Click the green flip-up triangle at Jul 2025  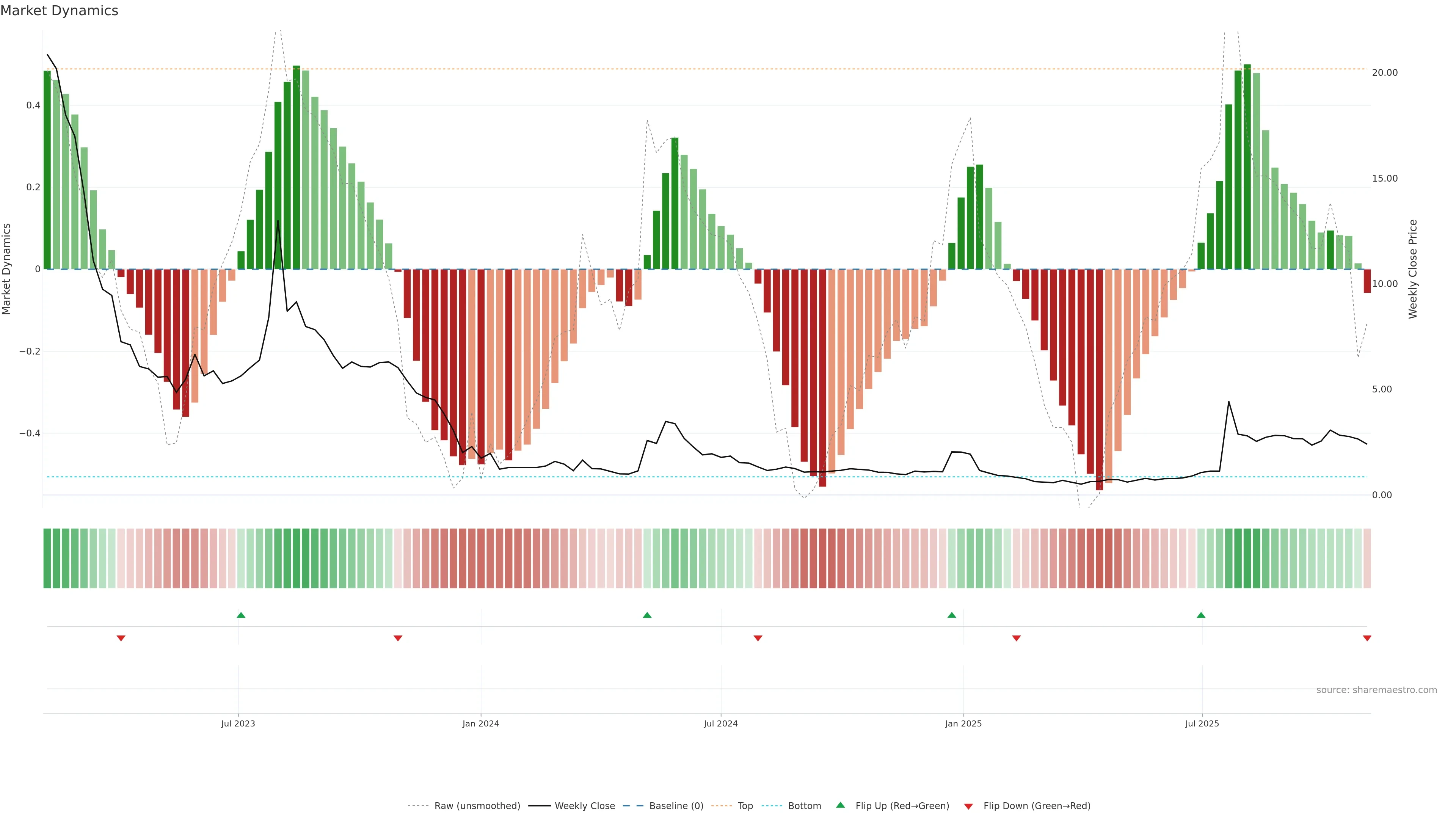click(x=1201, y=615)
